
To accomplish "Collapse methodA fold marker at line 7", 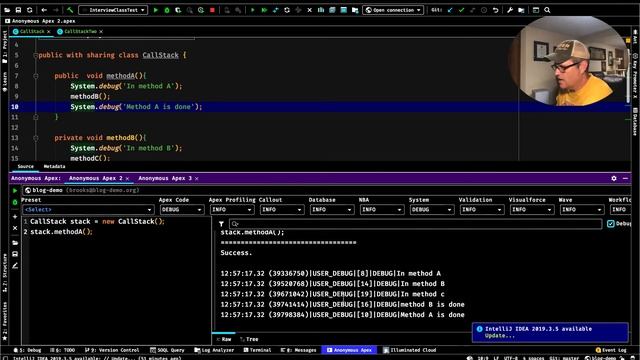I will coord(36,76).
